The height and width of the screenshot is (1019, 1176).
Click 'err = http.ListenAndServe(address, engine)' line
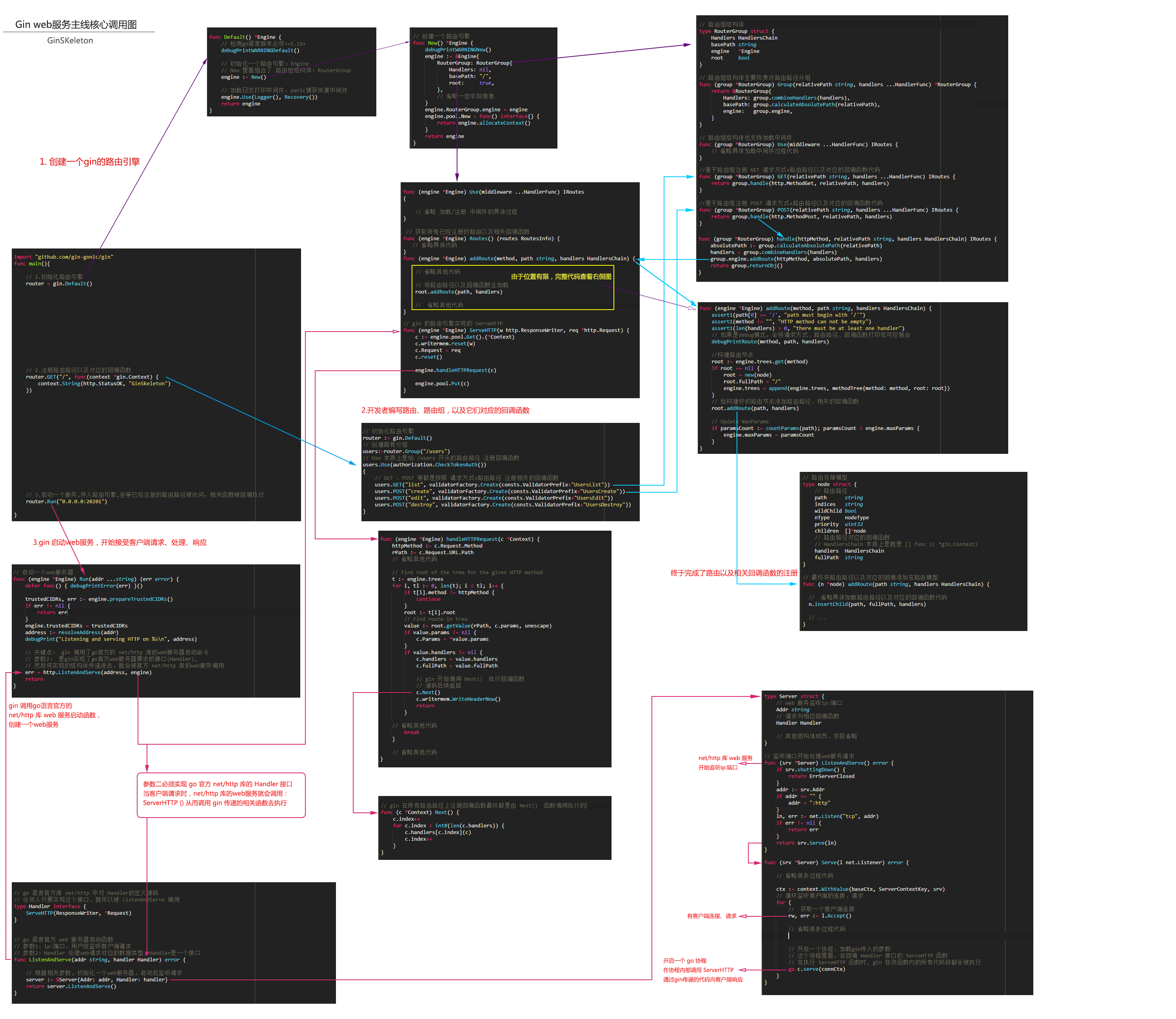88,672
